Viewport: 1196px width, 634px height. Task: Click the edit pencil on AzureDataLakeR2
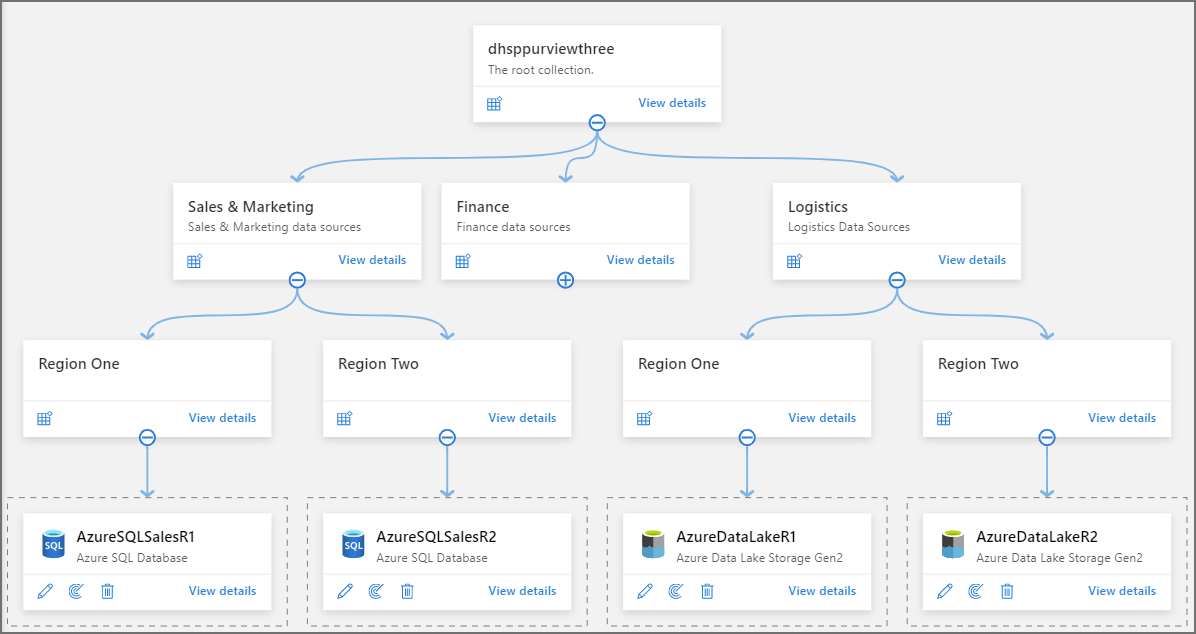pos(944,591)
